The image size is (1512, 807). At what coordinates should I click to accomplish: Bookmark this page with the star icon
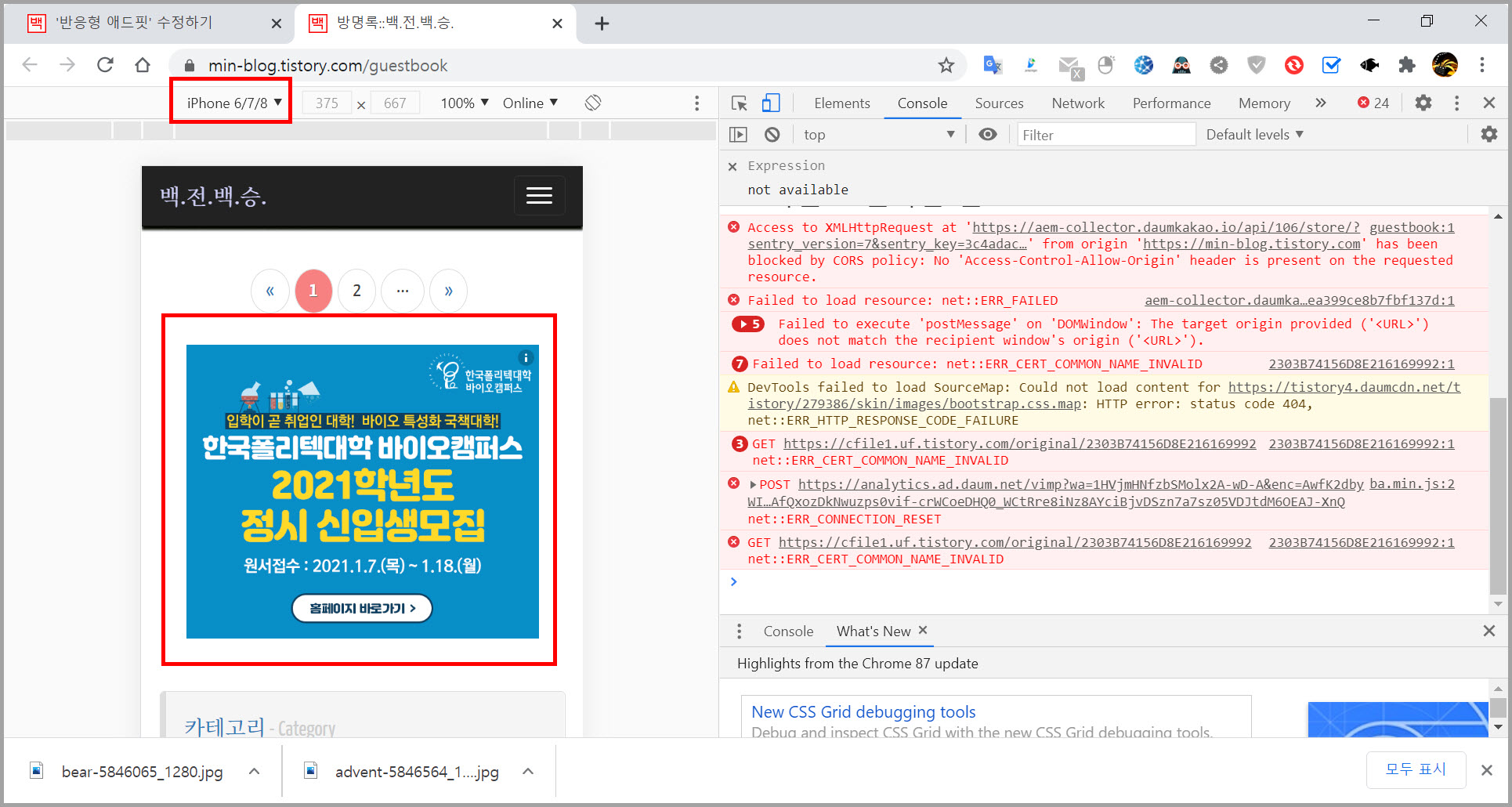[x=946, y=65]
